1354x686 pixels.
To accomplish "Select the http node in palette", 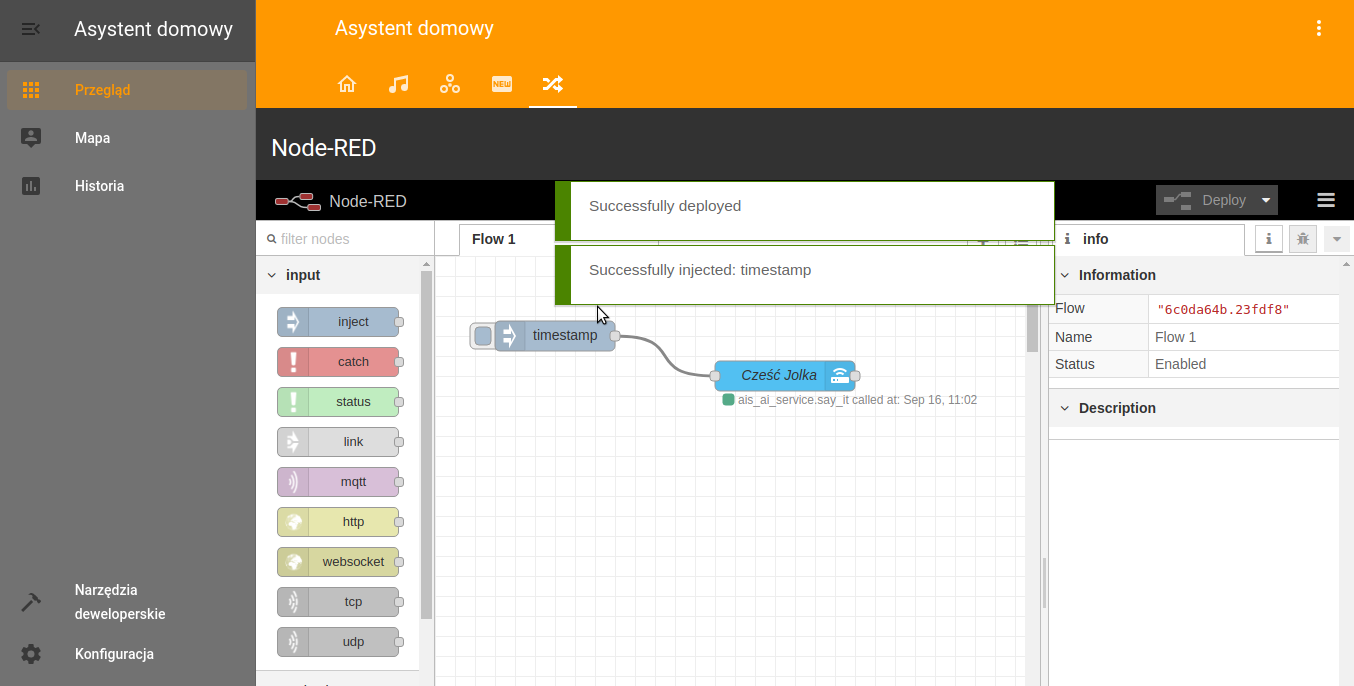I will pyautogui.click(x=338, y=522).
